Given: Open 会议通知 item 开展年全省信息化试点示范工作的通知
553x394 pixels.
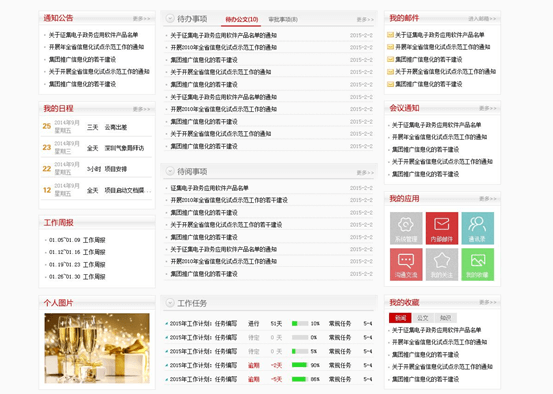Looking at the screenshot, I should [x=439, y=137].
